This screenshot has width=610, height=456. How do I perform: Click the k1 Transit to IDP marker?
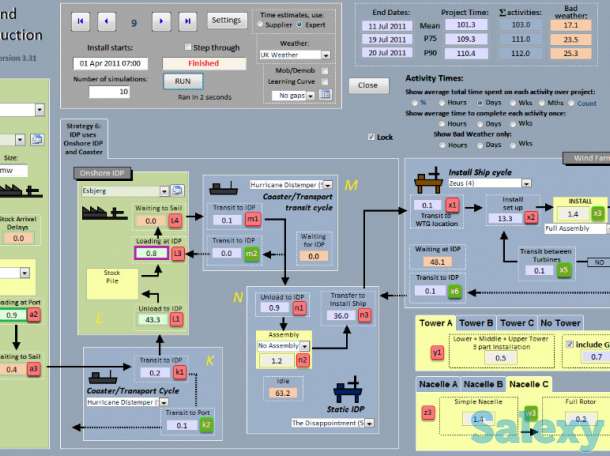tap(179, 372)
